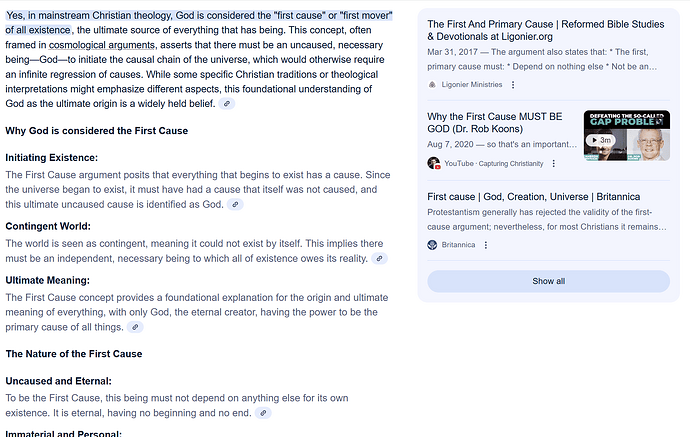Open the three-dot menu beside Capturing Christianity
The width and height of the screenshot is (690, 437).
click(554, 163)
